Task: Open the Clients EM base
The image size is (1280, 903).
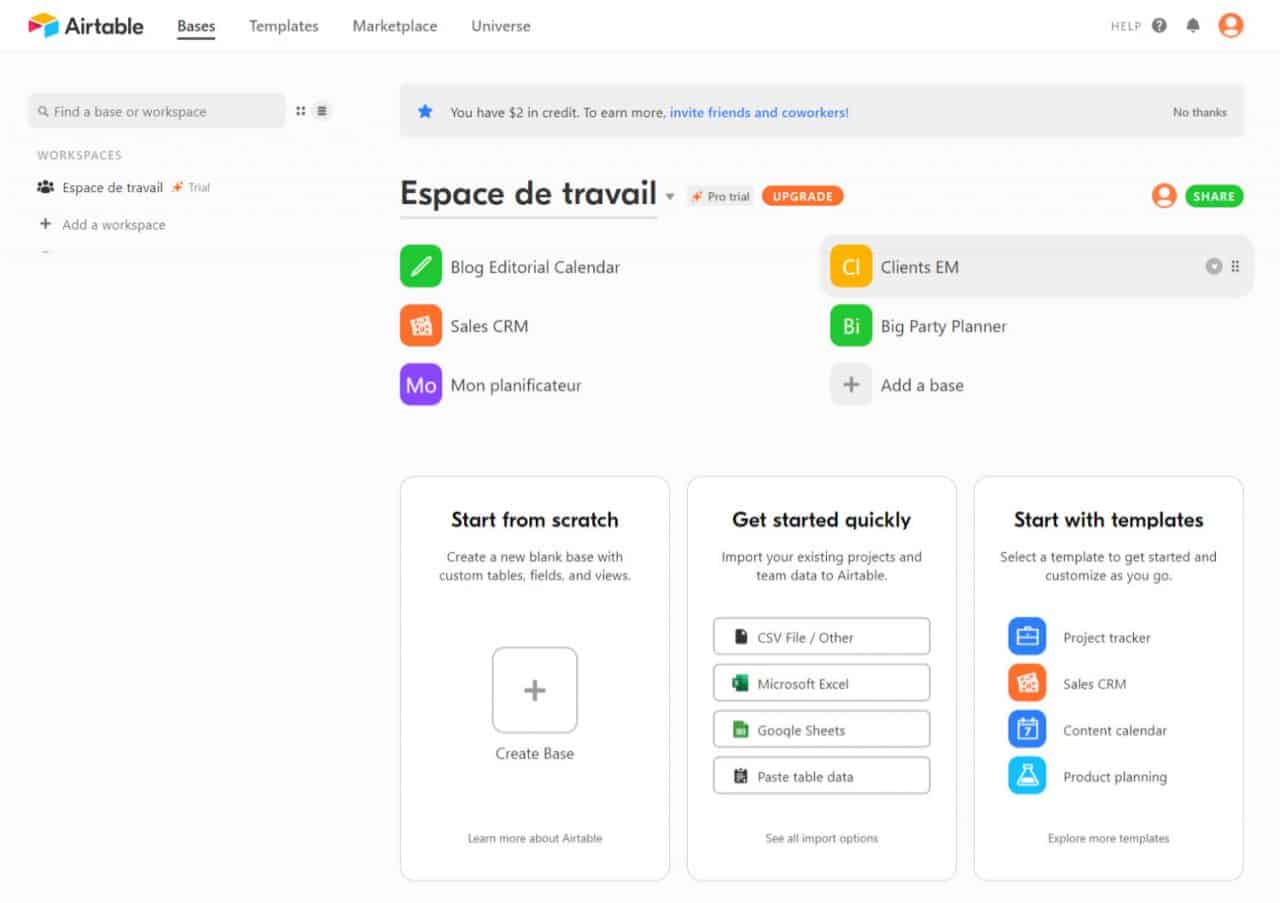Action: pos(919,267)
